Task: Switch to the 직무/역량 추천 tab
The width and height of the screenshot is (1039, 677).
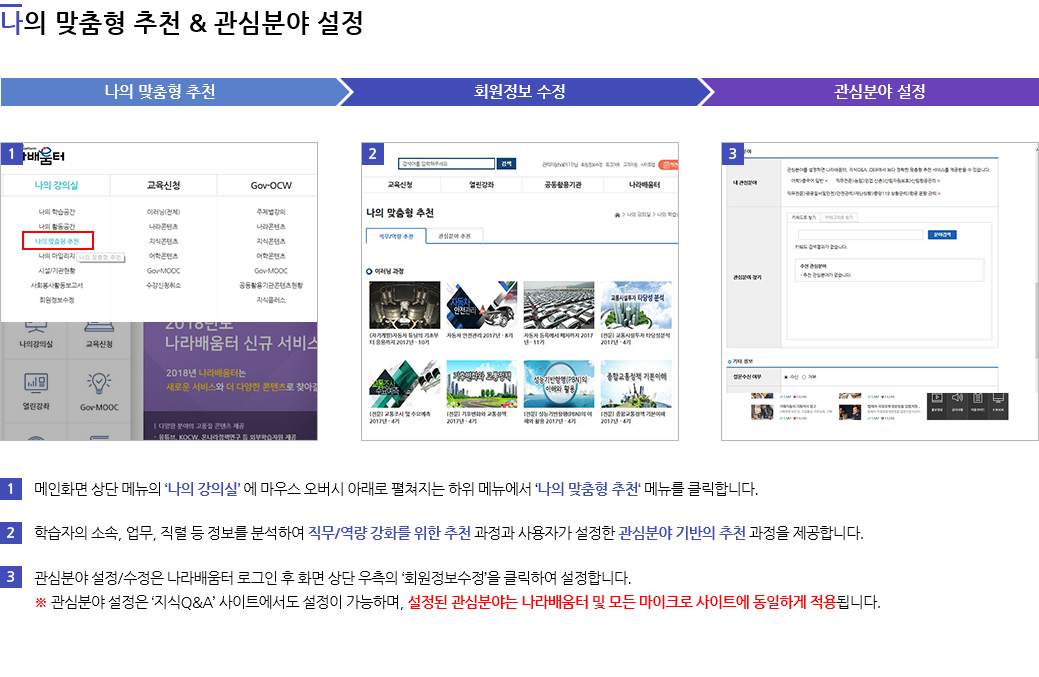Action: 396,235
